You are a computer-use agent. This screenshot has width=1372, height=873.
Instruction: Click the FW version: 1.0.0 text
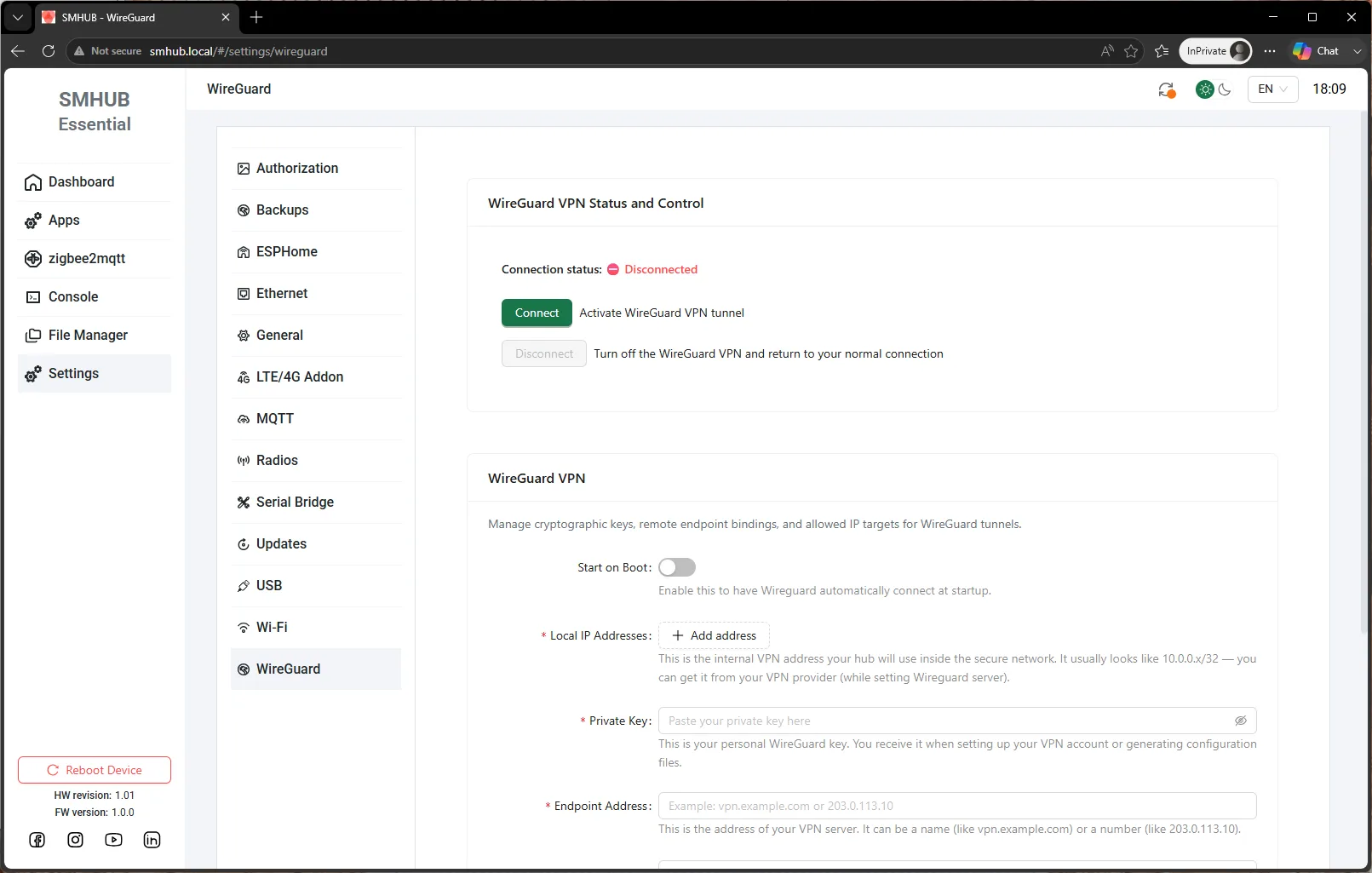click(x=95, y=813)
